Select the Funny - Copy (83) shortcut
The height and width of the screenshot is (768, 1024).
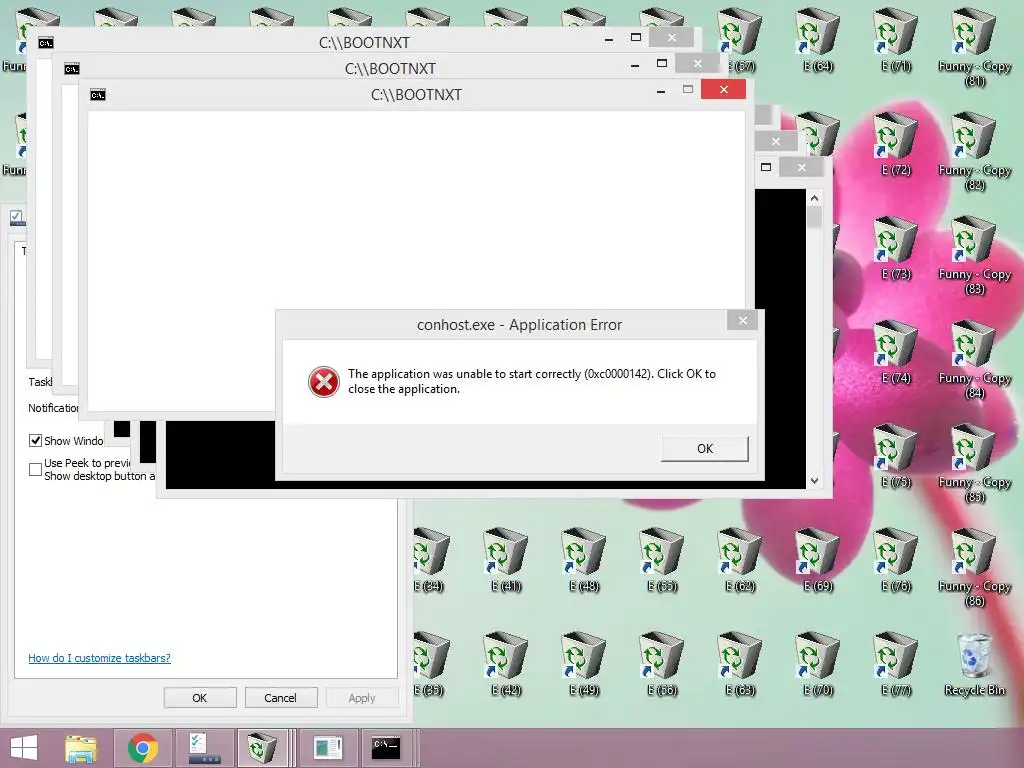[x=974, y=255]
